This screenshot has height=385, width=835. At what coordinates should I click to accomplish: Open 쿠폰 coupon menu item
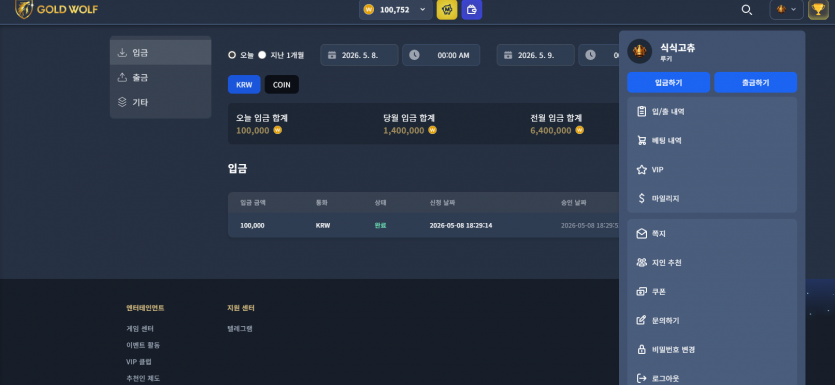pyautogui.click(x=712, y=292)
